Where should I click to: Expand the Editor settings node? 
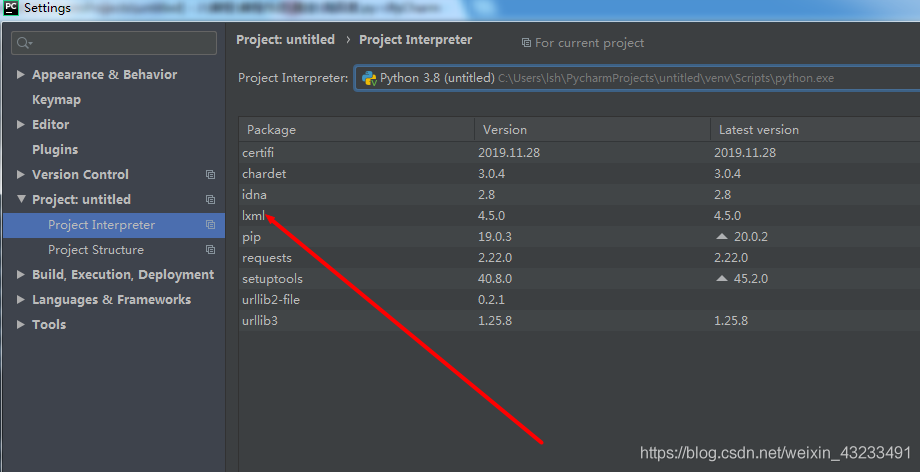tap(21, 125)
